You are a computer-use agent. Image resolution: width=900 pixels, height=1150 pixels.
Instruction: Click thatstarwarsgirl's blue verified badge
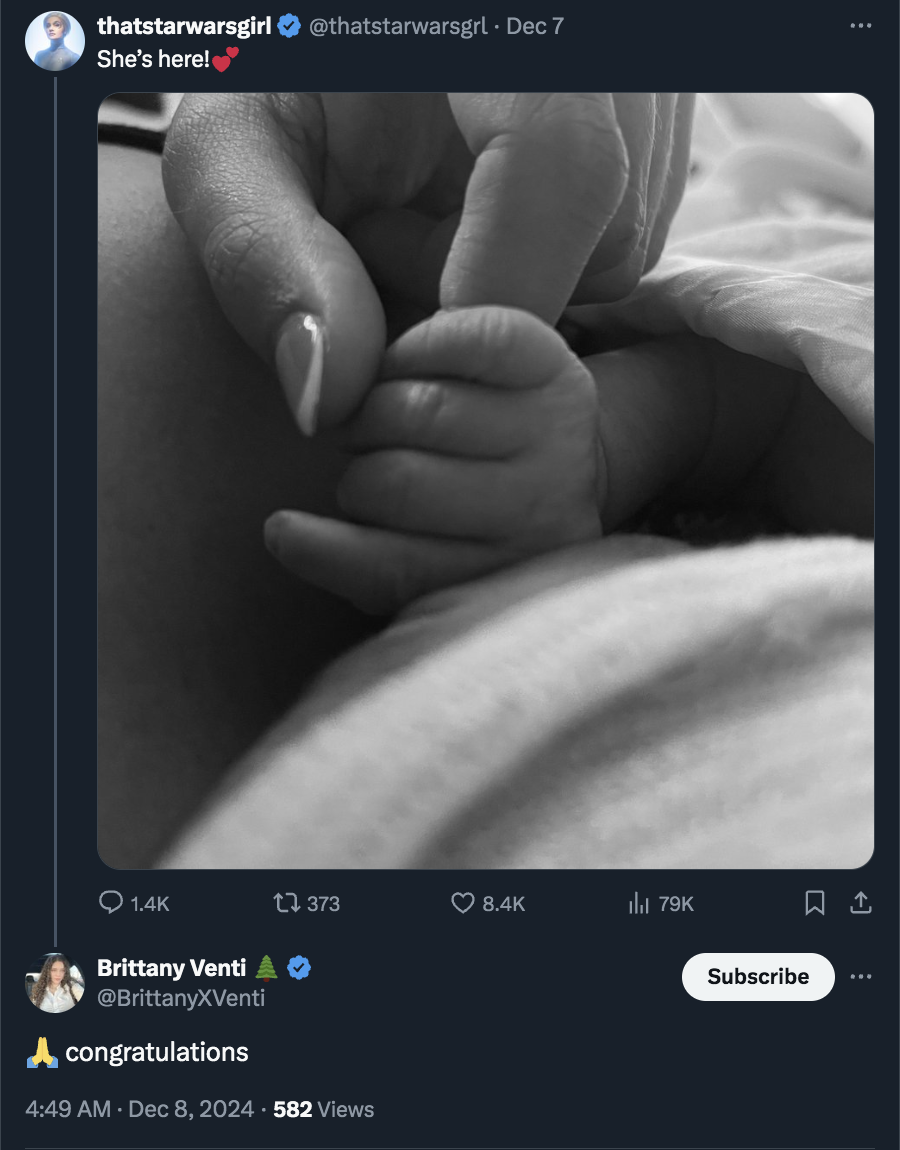[x=289, y=26]
